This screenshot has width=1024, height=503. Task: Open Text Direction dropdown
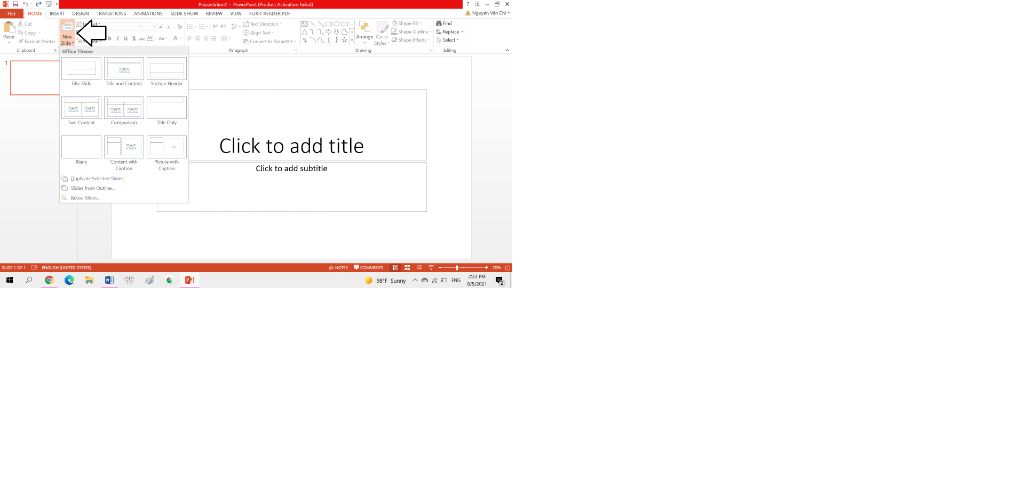(263, 24)
